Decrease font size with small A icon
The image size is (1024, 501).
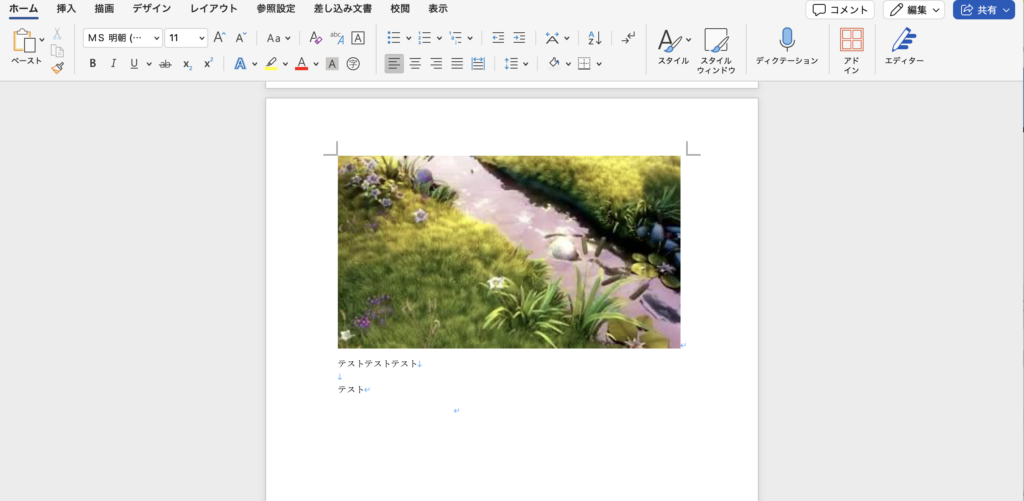[x=241, y=38]
